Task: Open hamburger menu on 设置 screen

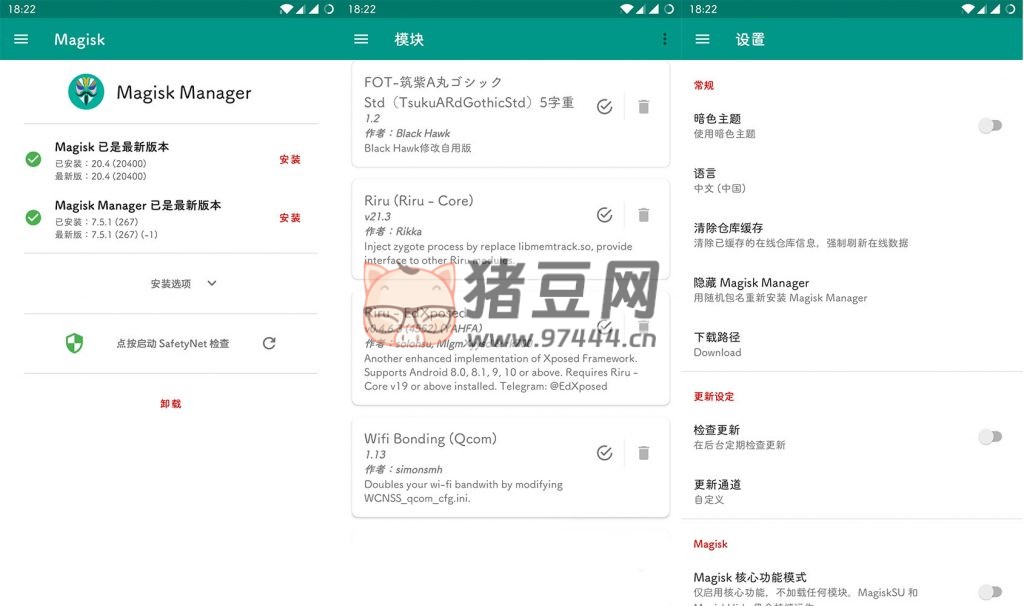Action: point(702,40)
